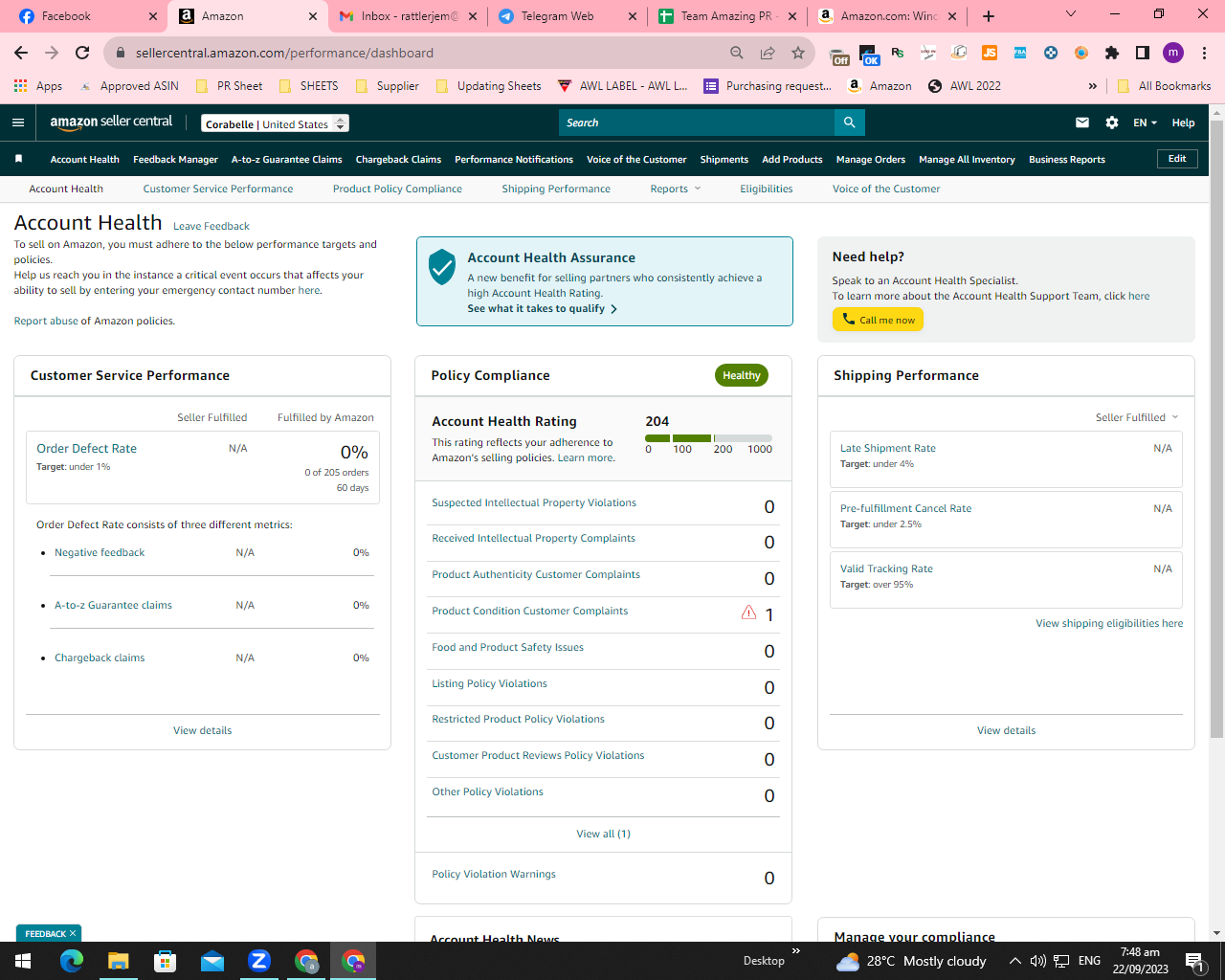Click the browser address bar URL
The image size is (1225, 980).
(284, 53)
